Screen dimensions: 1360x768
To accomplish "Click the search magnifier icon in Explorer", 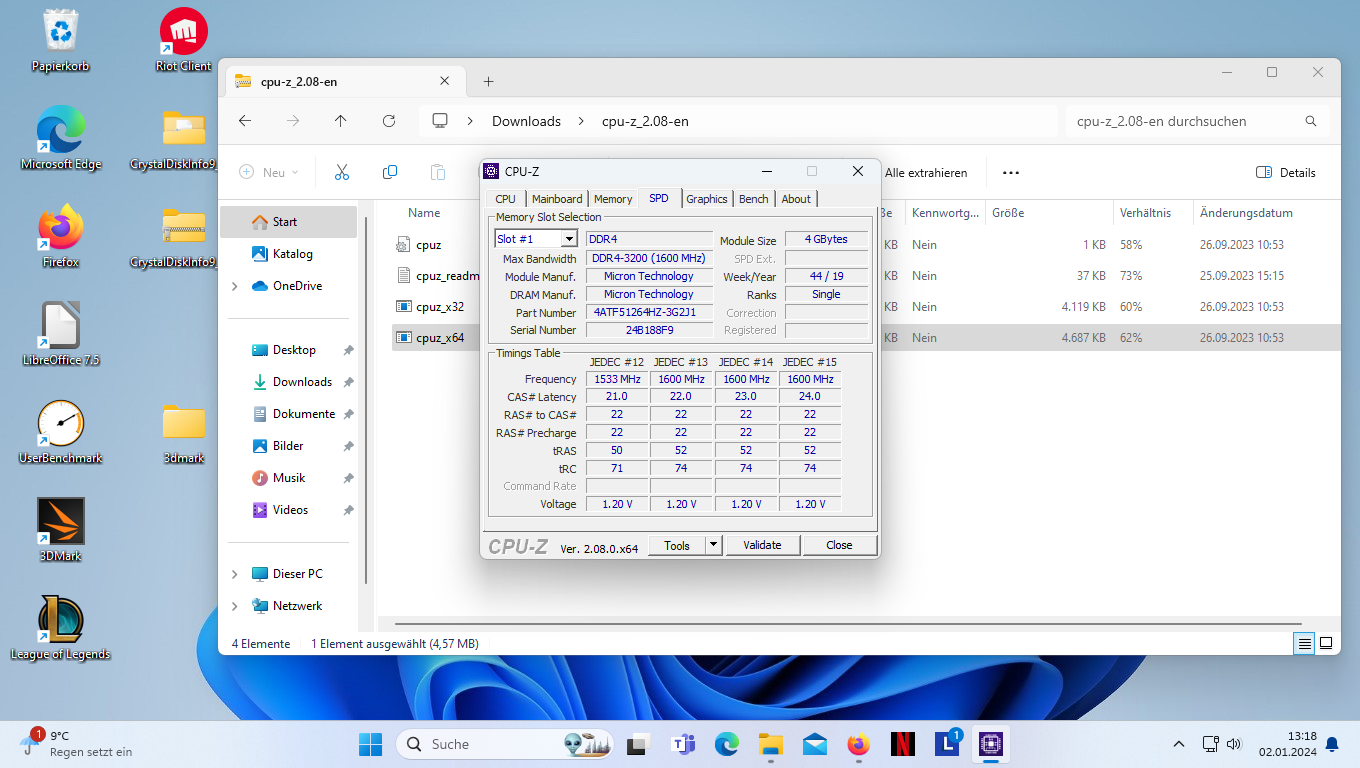I will point(1311,121).
